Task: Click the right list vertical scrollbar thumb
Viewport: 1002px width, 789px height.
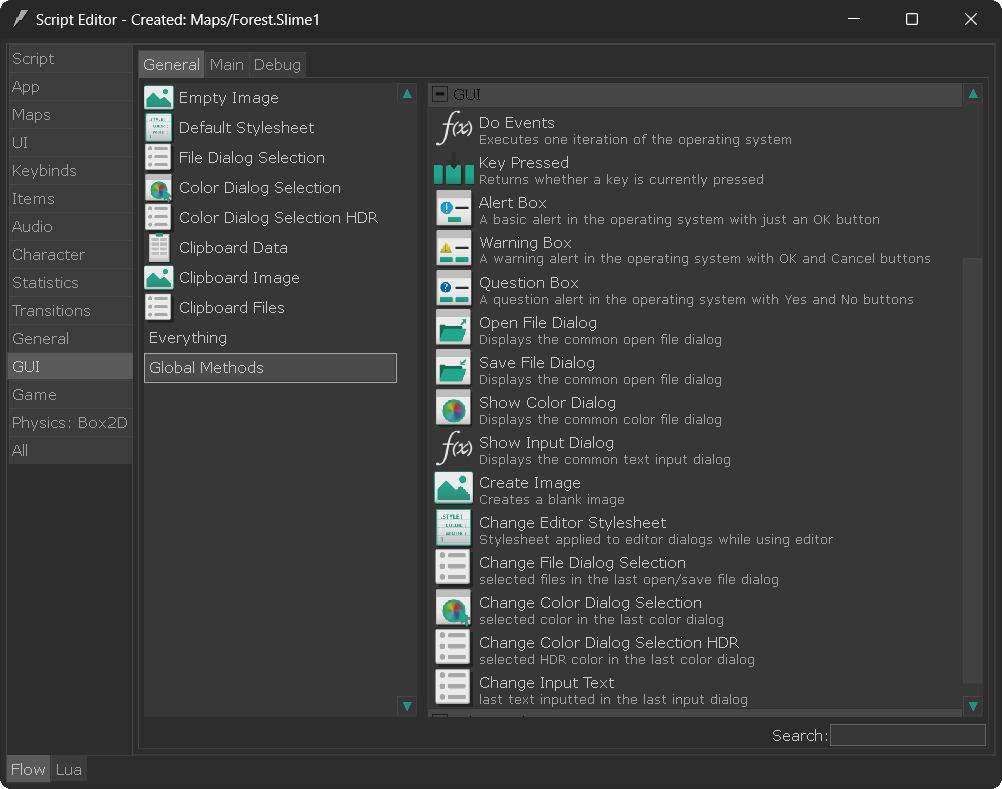Action: (973, 471)
